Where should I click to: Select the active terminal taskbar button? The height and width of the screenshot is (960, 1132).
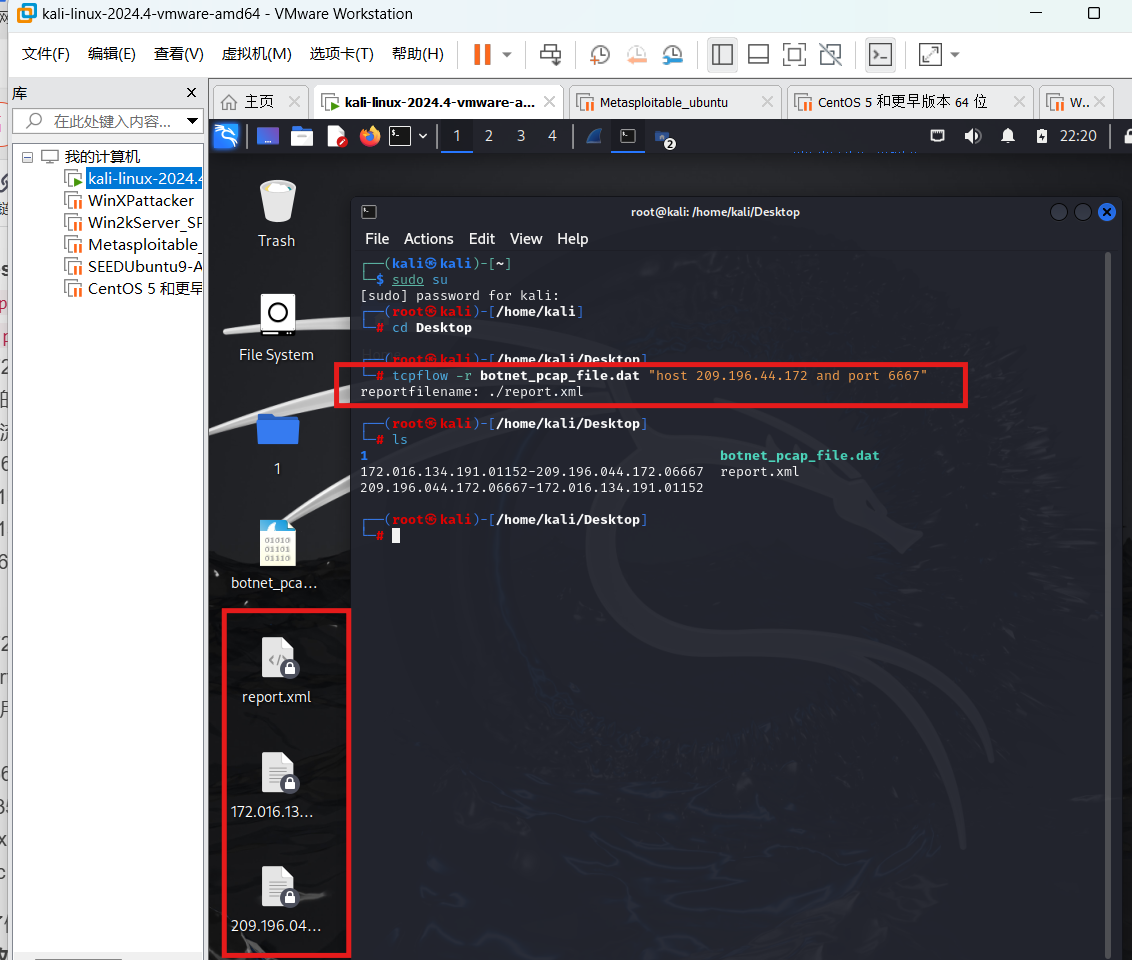628,136
